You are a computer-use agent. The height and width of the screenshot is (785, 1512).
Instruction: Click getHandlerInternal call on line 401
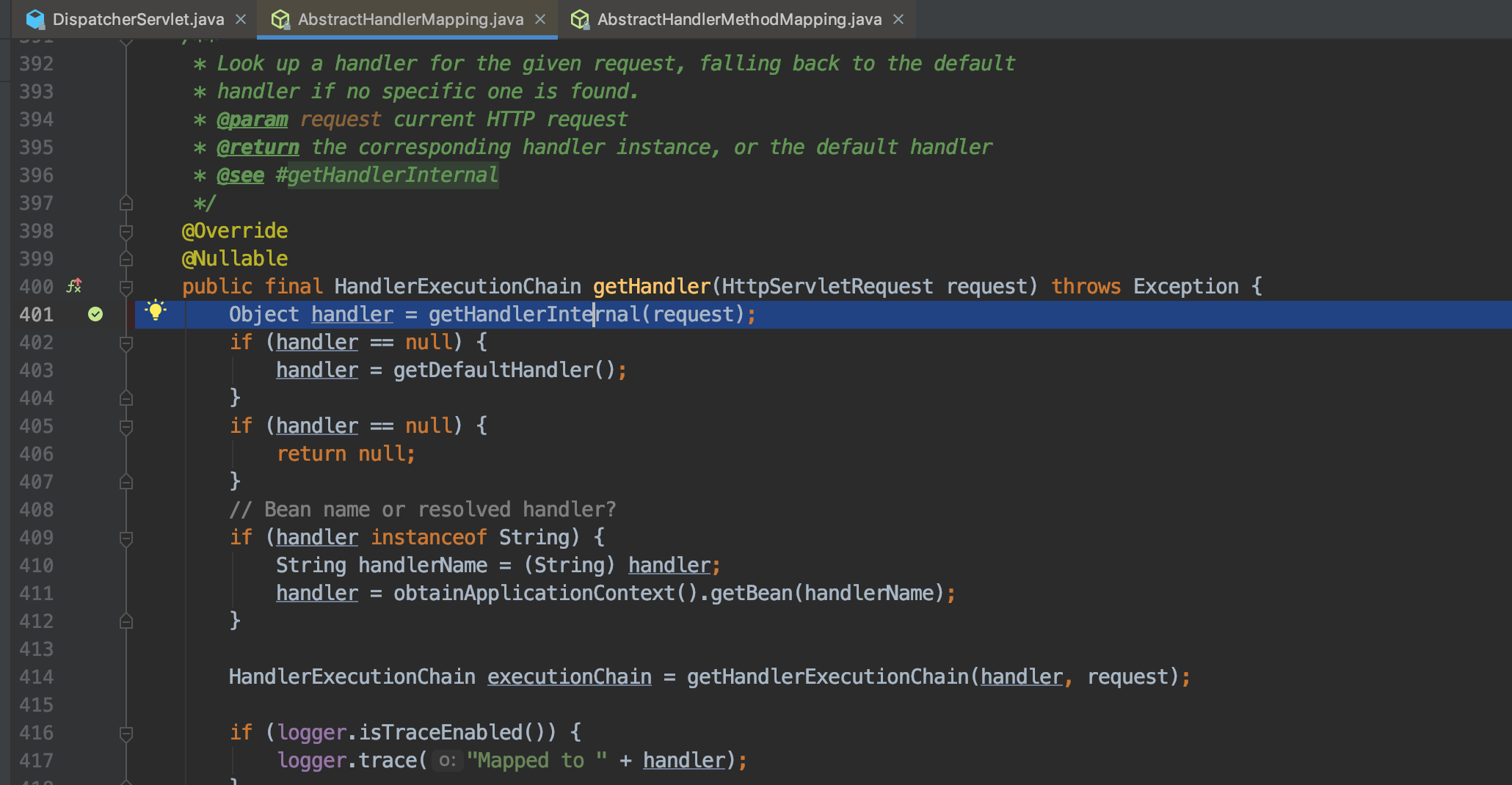[x=534, y=314]
